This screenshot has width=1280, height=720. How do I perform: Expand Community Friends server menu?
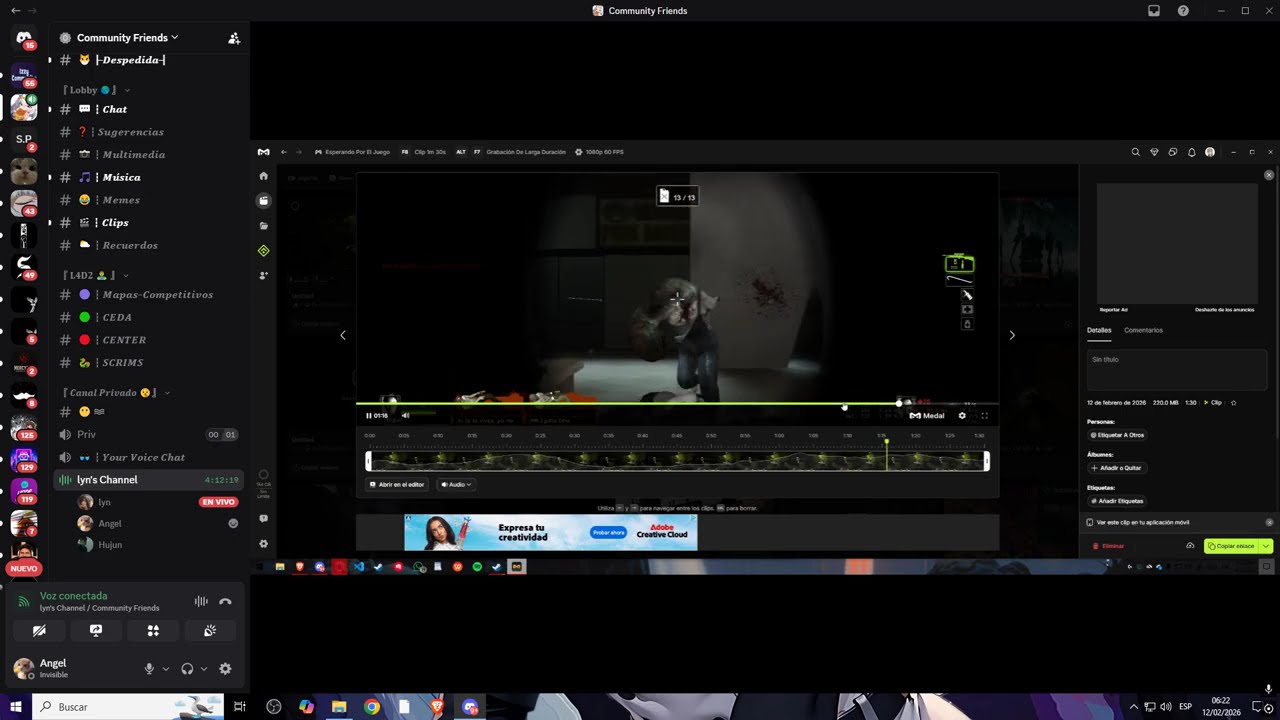click(x=127, y=38)
